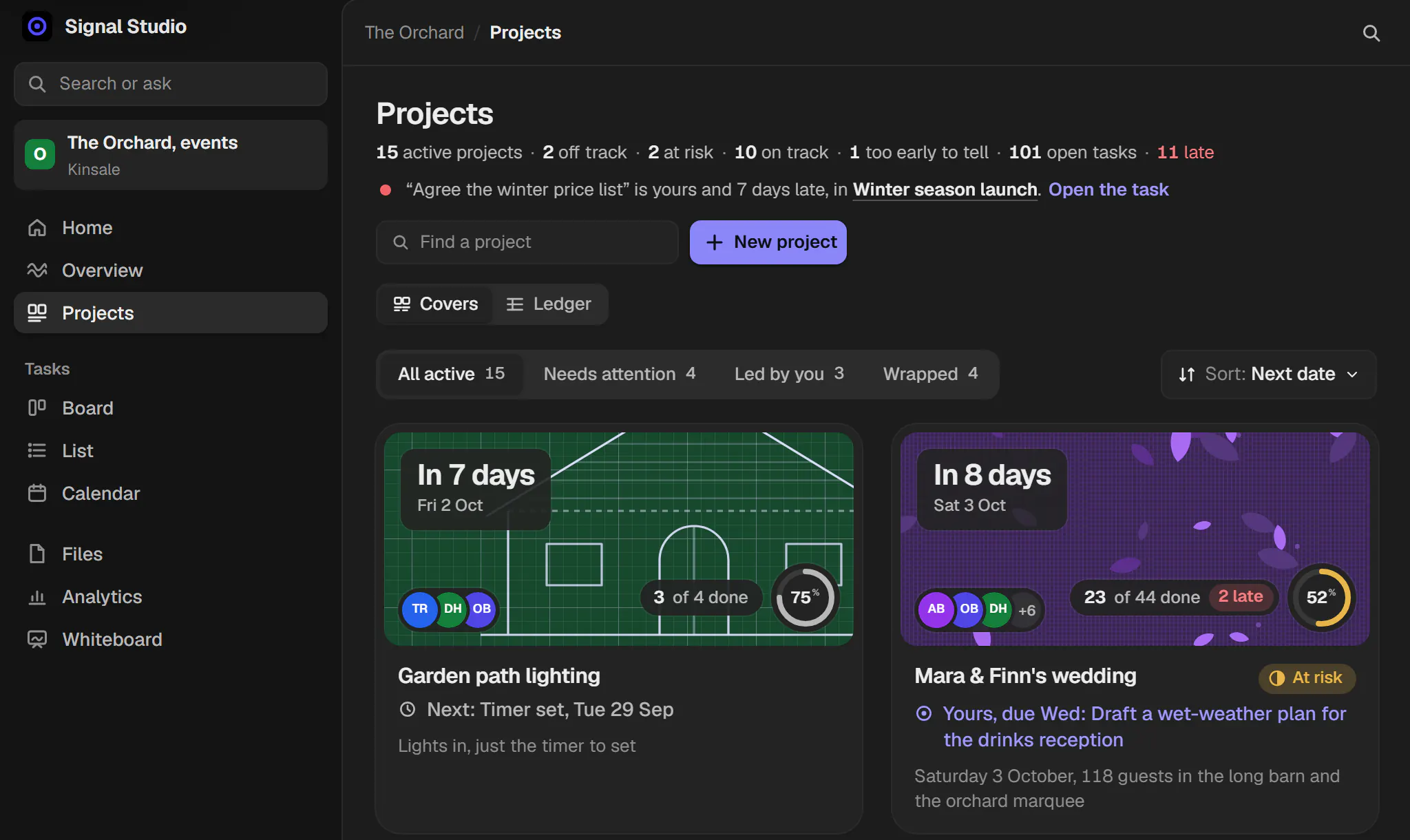Open the Sort: Next date dropdown
Image resolution: width=1410 pixels, height=840 pixels.
1268,374
